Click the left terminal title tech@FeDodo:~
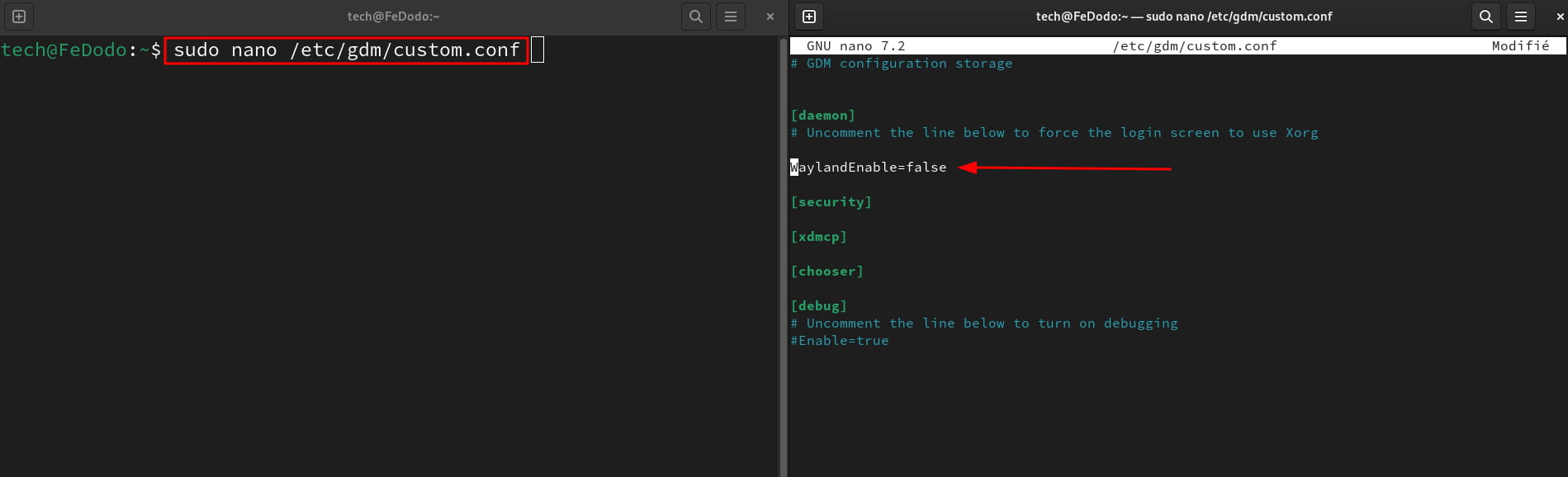This screenshot has height=477, width=1568. point(393,17)
